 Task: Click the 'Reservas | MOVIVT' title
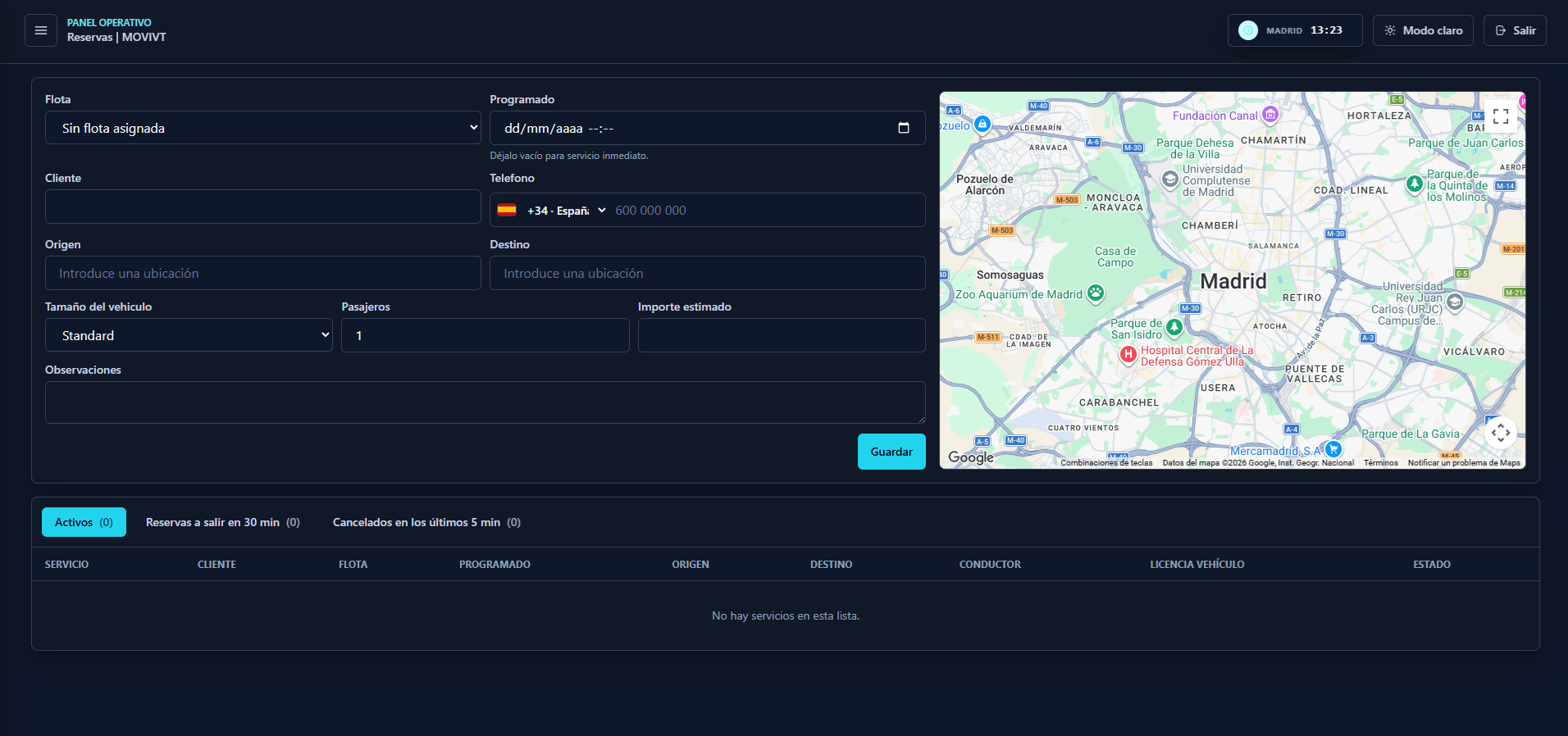click(116, 37)
